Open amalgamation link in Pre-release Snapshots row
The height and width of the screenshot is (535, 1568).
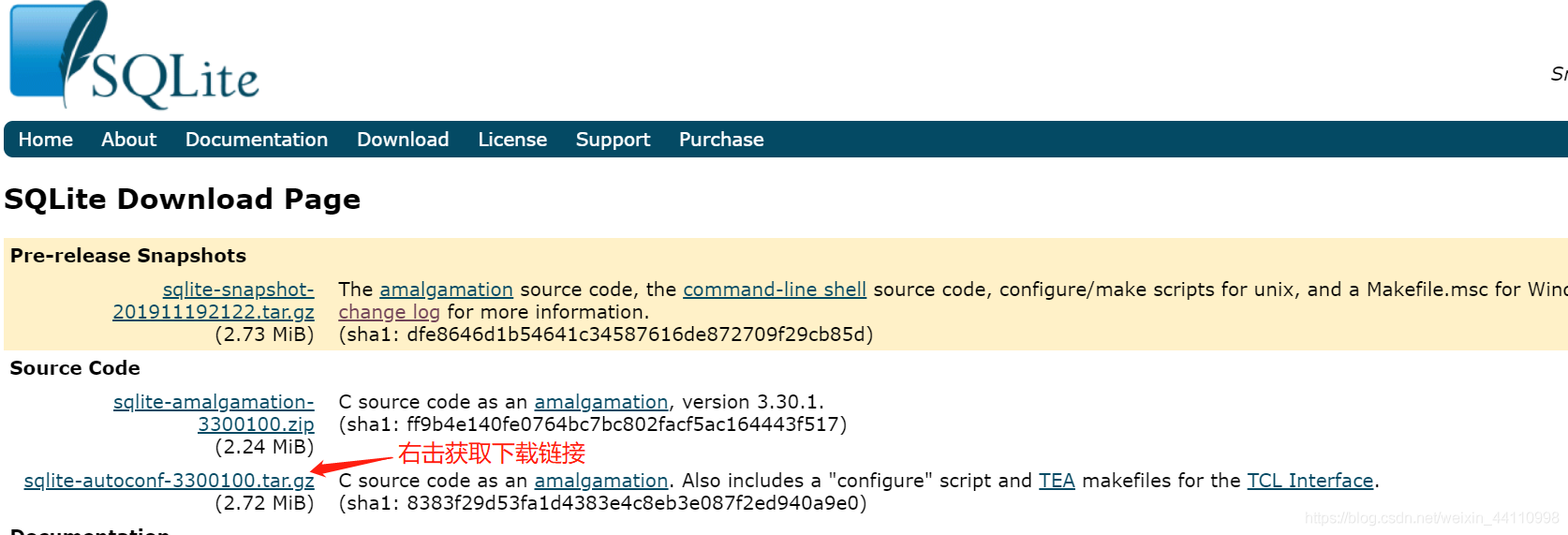[446, 290]
